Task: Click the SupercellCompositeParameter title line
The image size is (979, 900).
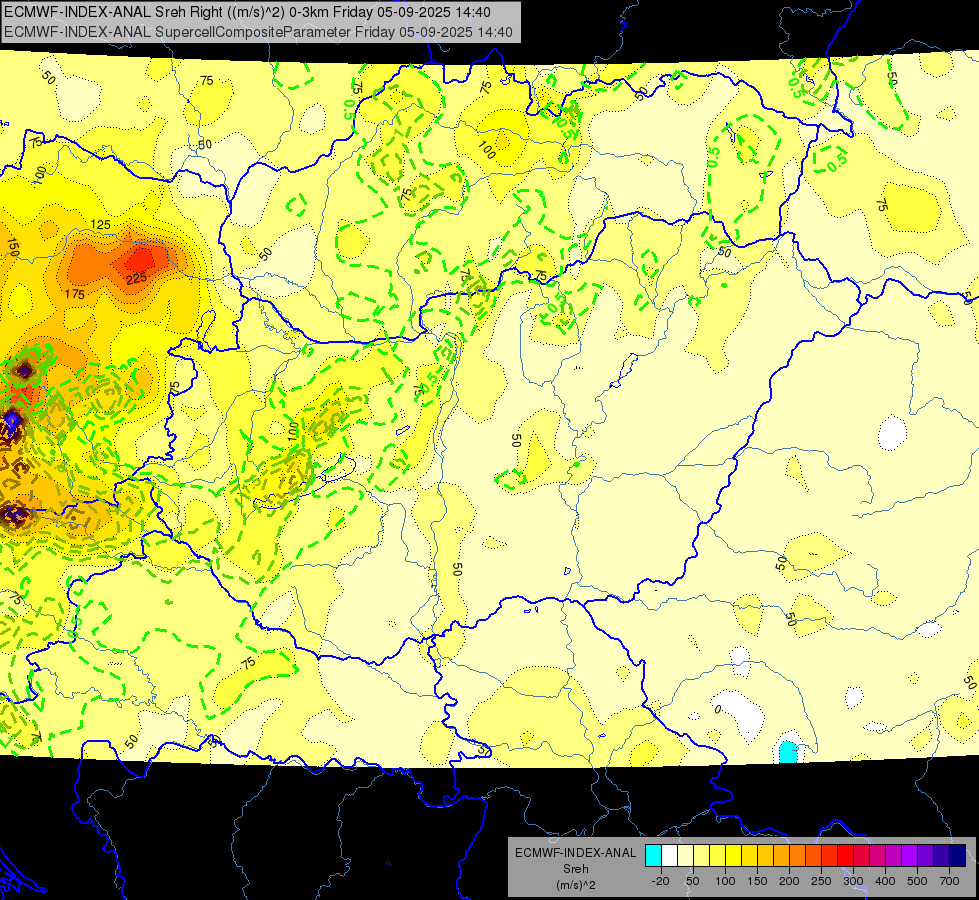Action: [258, 32]
